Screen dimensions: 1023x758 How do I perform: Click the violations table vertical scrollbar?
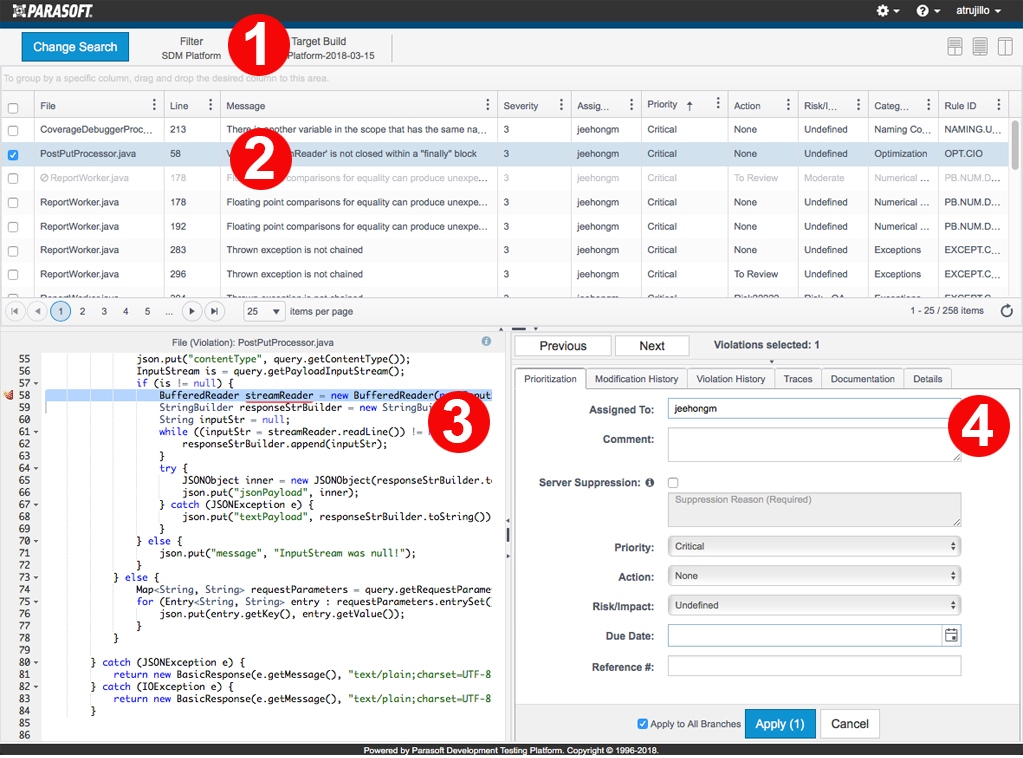coord(1015,145)
